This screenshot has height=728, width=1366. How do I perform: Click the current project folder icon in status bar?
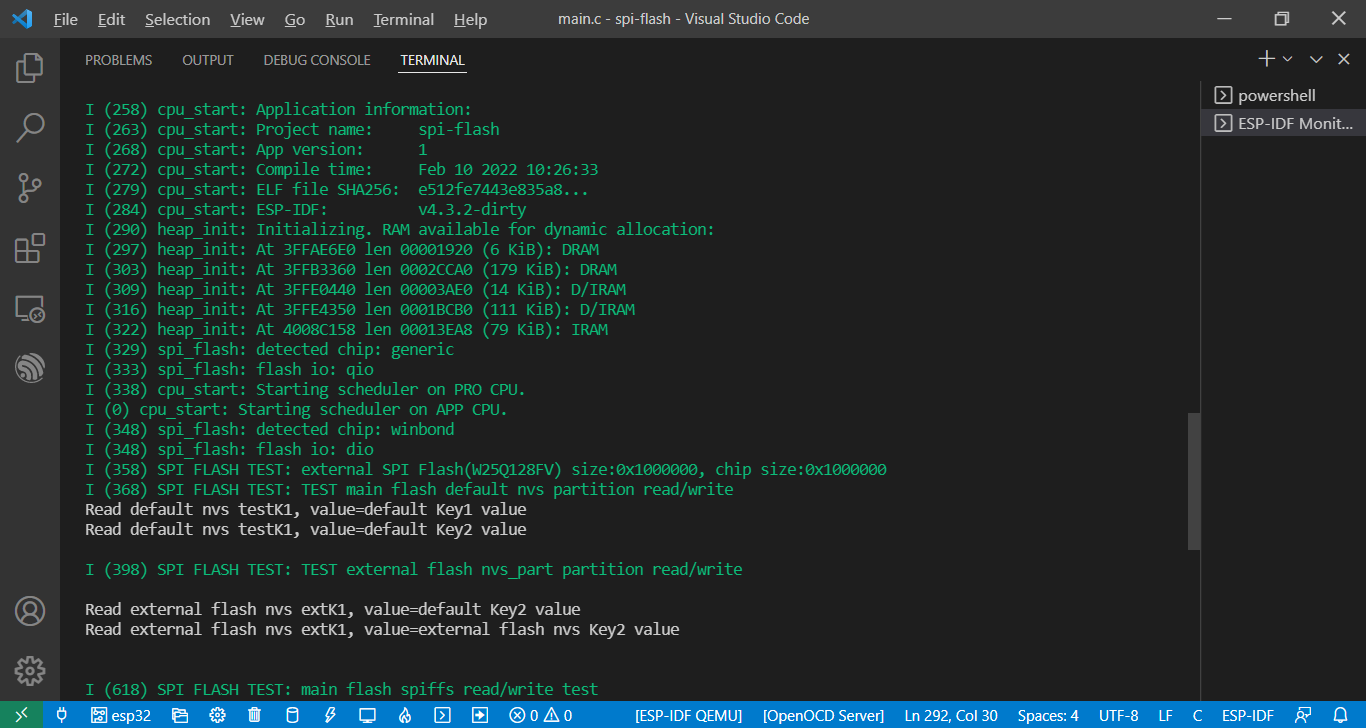(x=180, y=715)
